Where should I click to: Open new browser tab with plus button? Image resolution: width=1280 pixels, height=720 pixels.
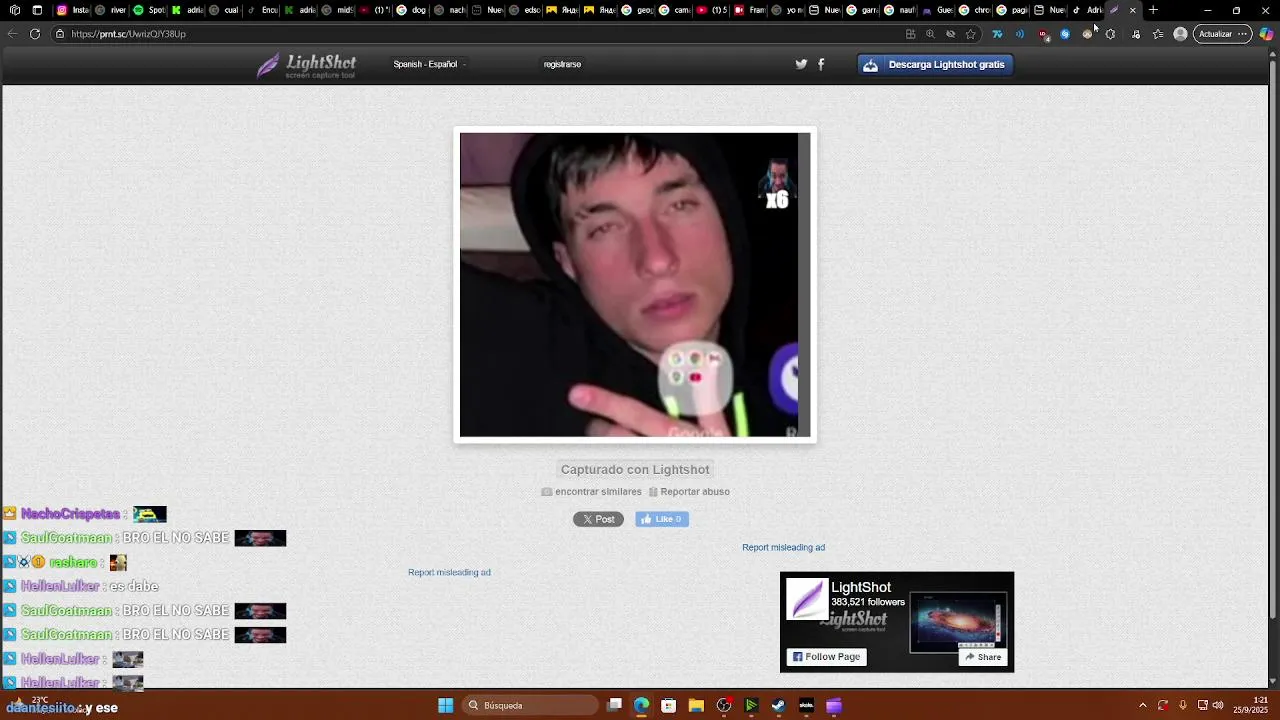(1153, 10)
